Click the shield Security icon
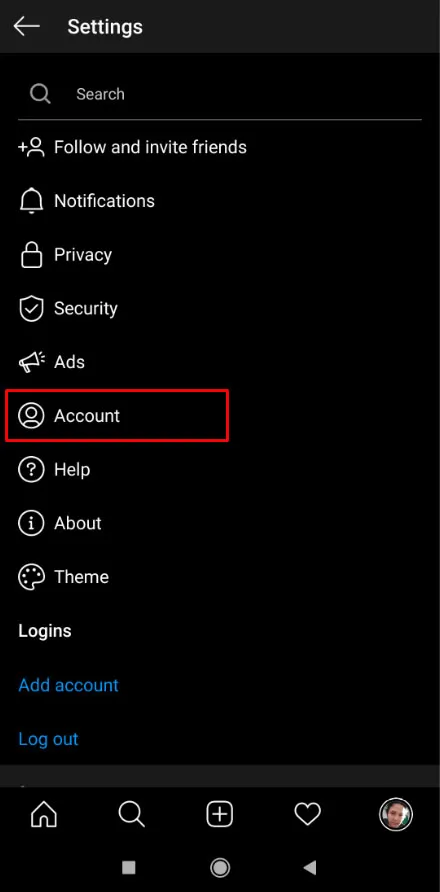 (31, 308)
